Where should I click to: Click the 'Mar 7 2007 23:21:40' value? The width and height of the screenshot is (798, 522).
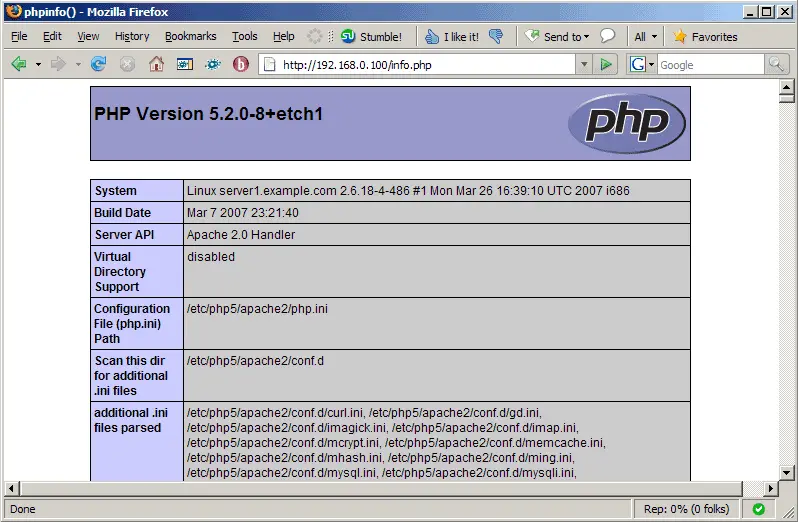click(x=243, y=213)
